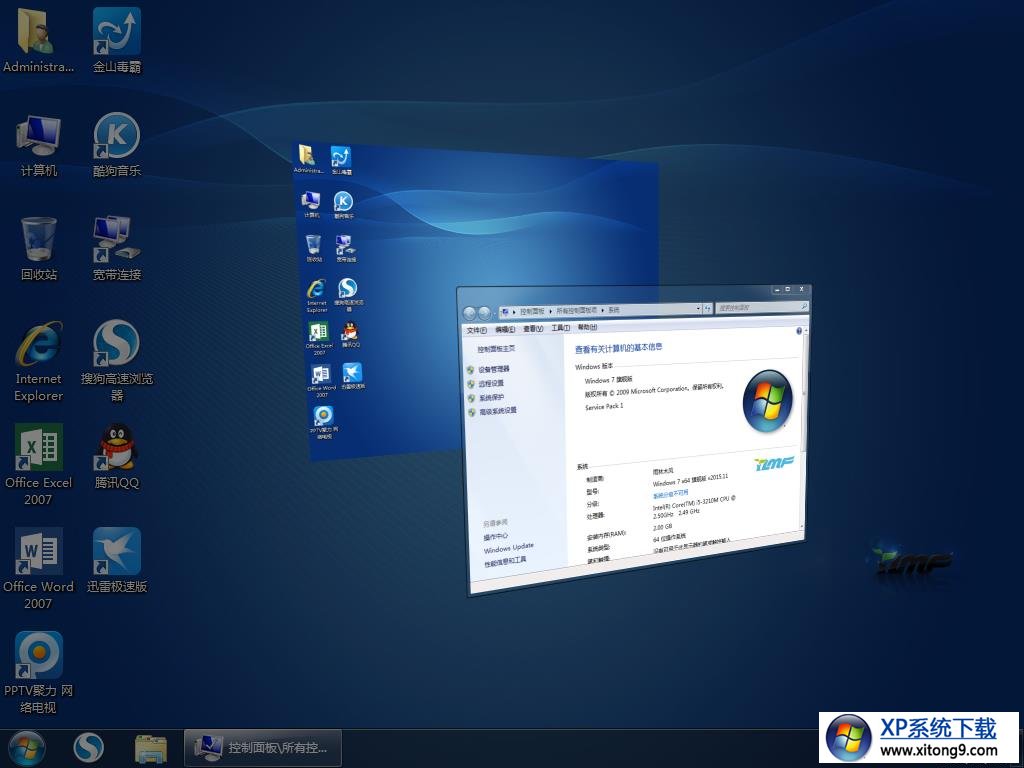Viewport: 1024px width, 768px height.
Task: Click the 2.00 GB memory value
Action: (x=662, y=527)
